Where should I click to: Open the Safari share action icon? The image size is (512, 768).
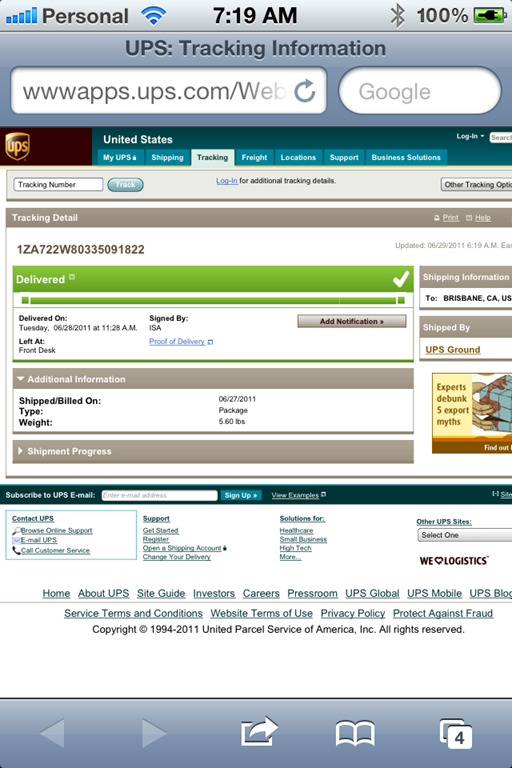coord(259,732)
